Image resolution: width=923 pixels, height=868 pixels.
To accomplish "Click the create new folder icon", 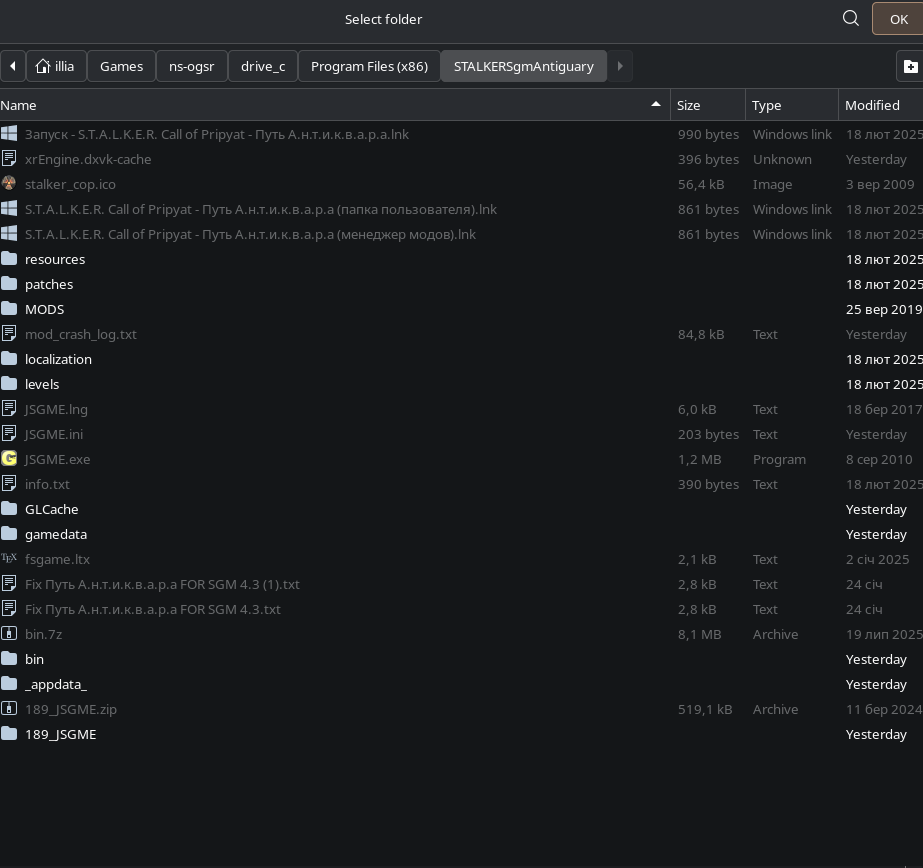I will 910,66.
